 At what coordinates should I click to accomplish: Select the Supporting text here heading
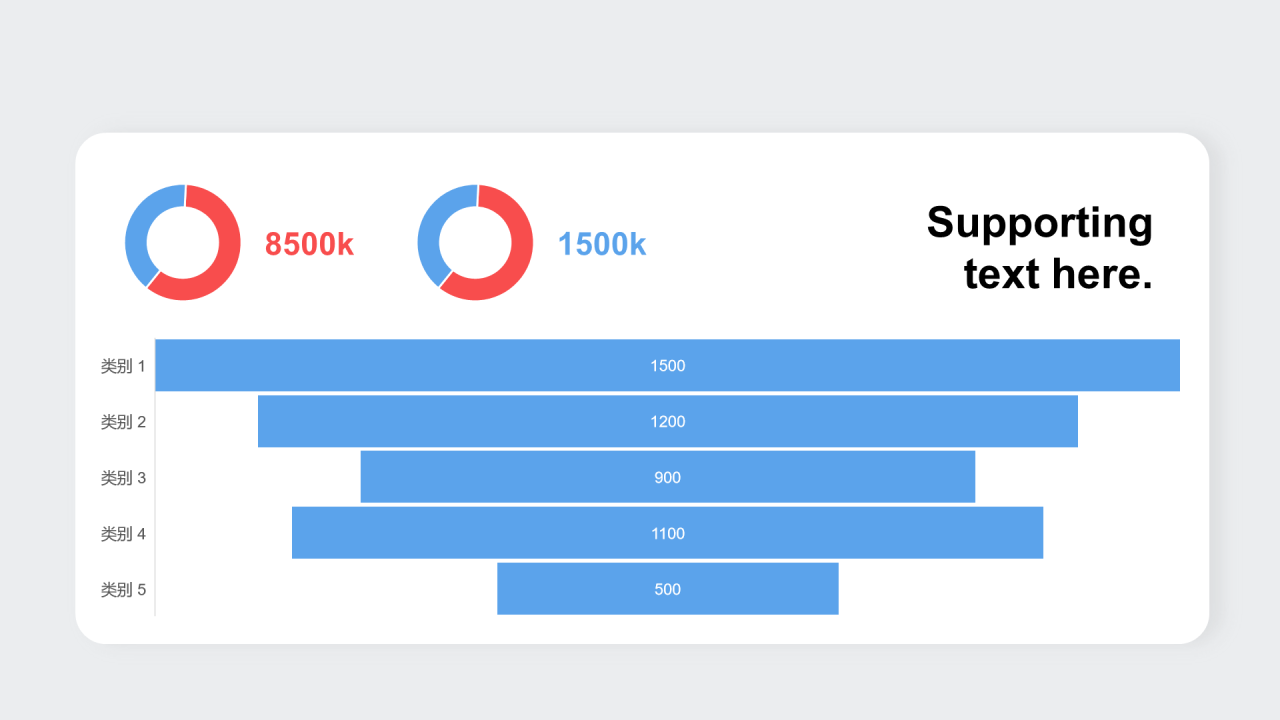pyautogui.click(x=1040, y=248)
